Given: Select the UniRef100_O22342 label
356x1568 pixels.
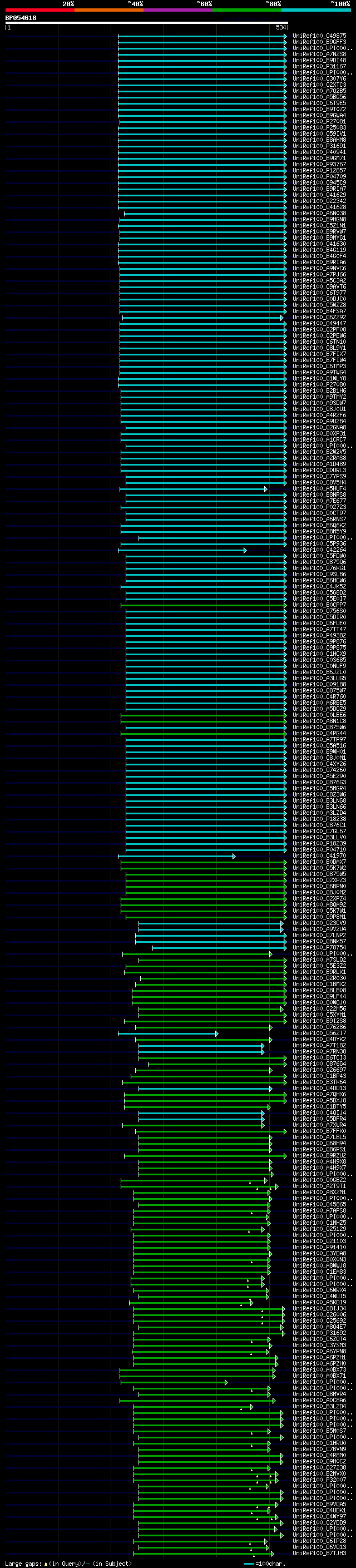Looking at the screenshot, I should coord(319,201).
